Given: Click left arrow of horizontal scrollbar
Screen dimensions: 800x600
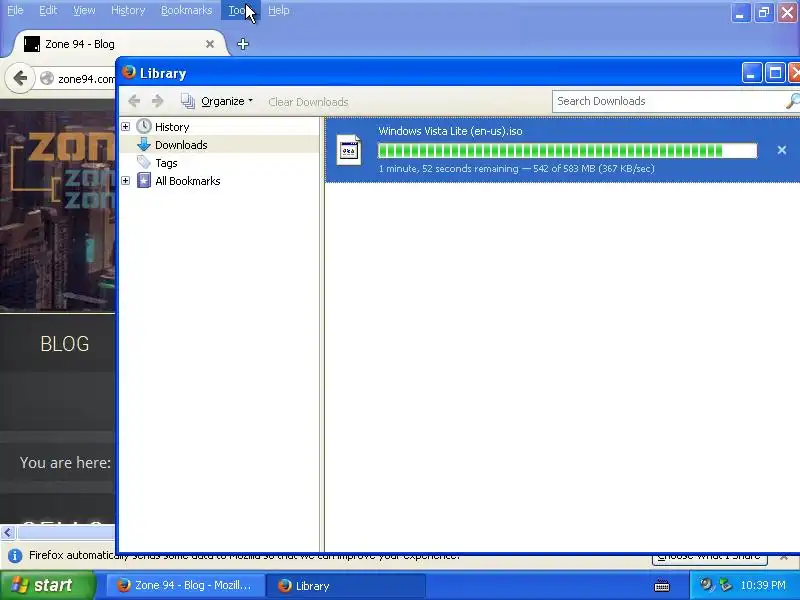Looking at the screenshot, I should coord(8,533).
